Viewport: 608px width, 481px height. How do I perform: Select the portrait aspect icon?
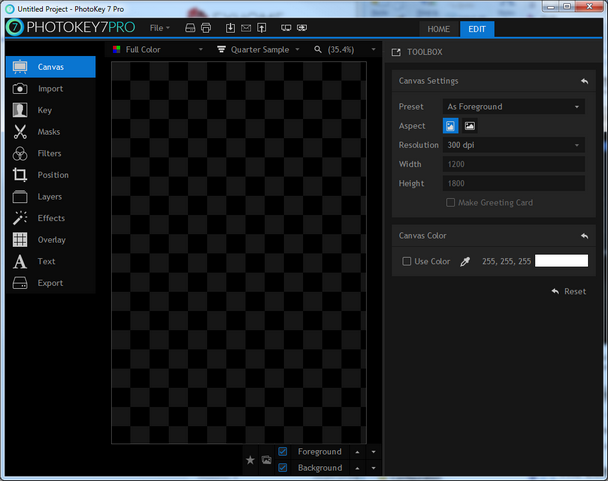click(x=451, y=126)
